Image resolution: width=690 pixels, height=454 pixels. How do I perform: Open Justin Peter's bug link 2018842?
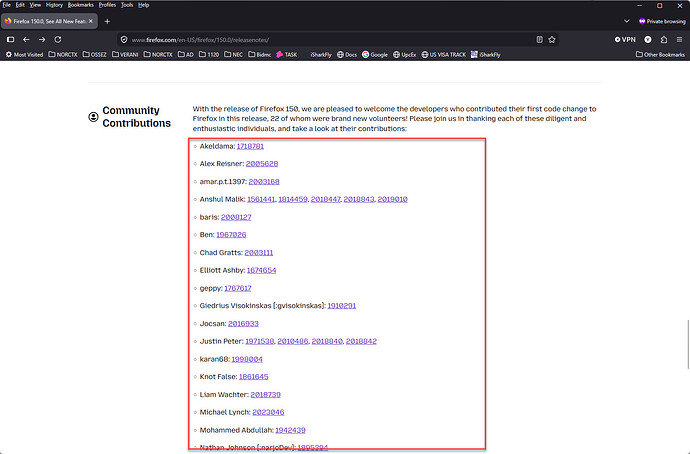pyautogui.click(x=361, y=341)
